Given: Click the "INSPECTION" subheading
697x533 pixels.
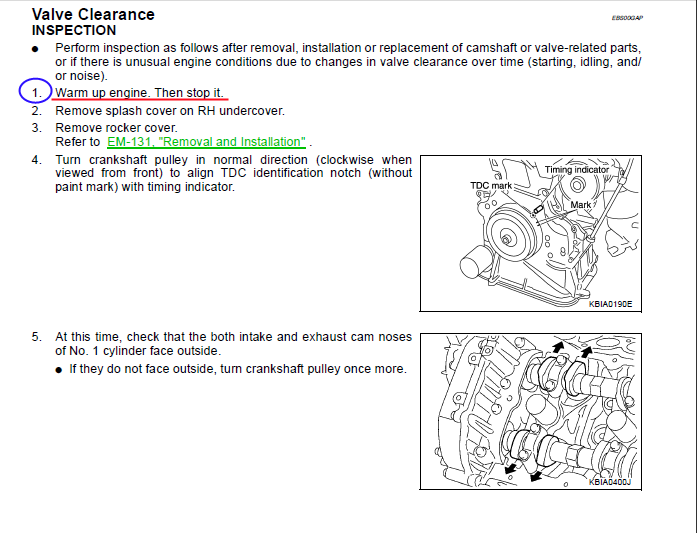Looking at the screenshot, I should point(74,30).
